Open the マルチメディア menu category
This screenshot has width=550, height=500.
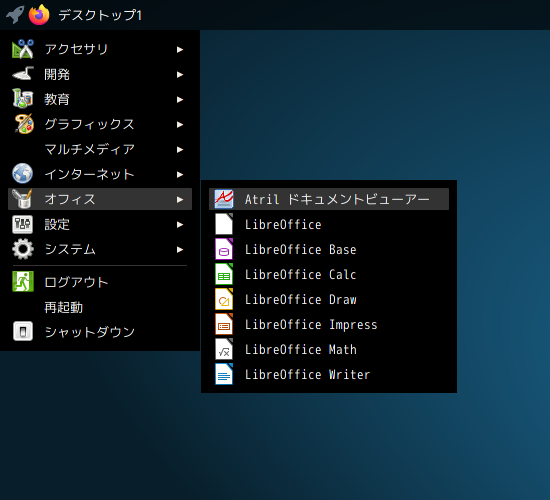click(x=100, y=149)
